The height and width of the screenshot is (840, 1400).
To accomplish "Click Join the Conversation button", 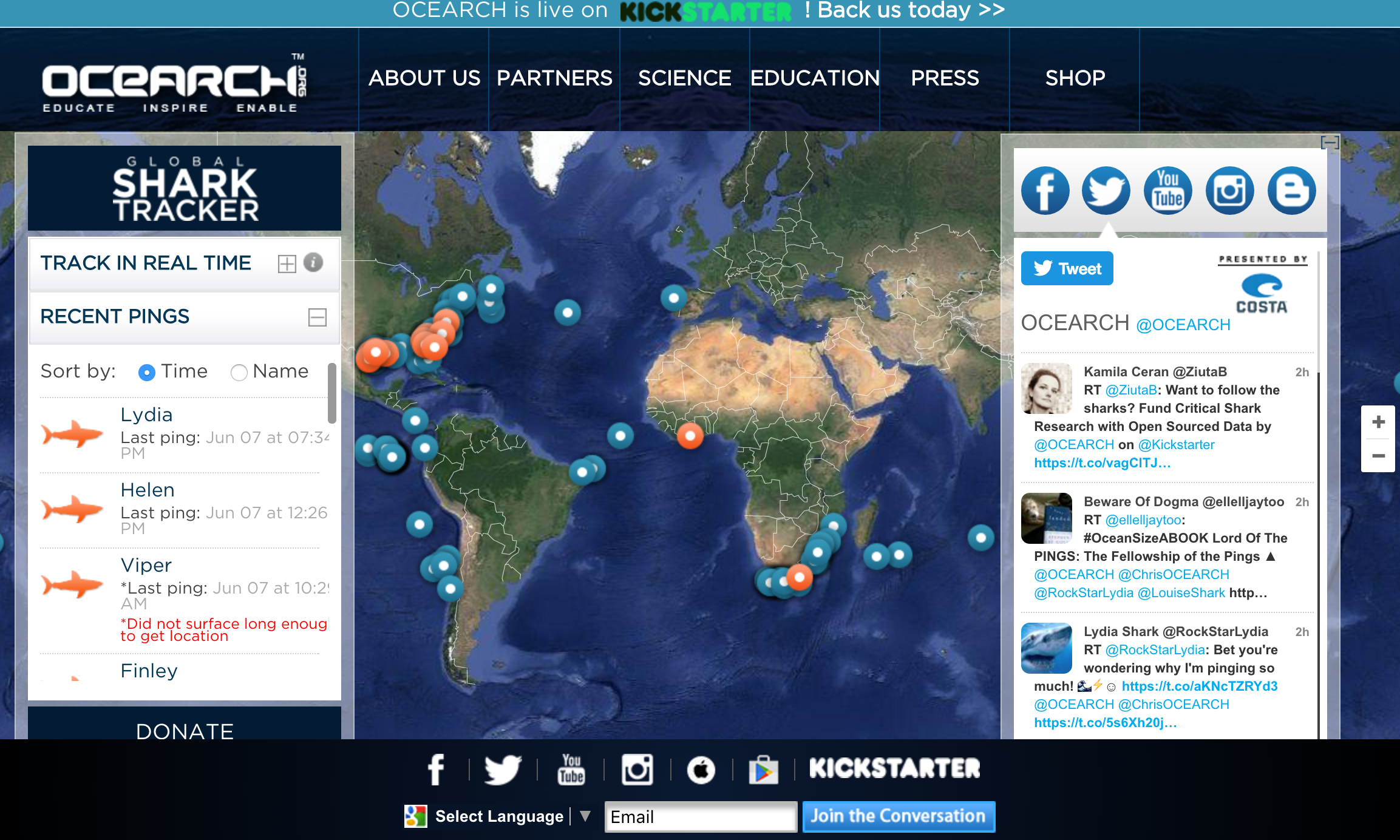I will (899, 816).
